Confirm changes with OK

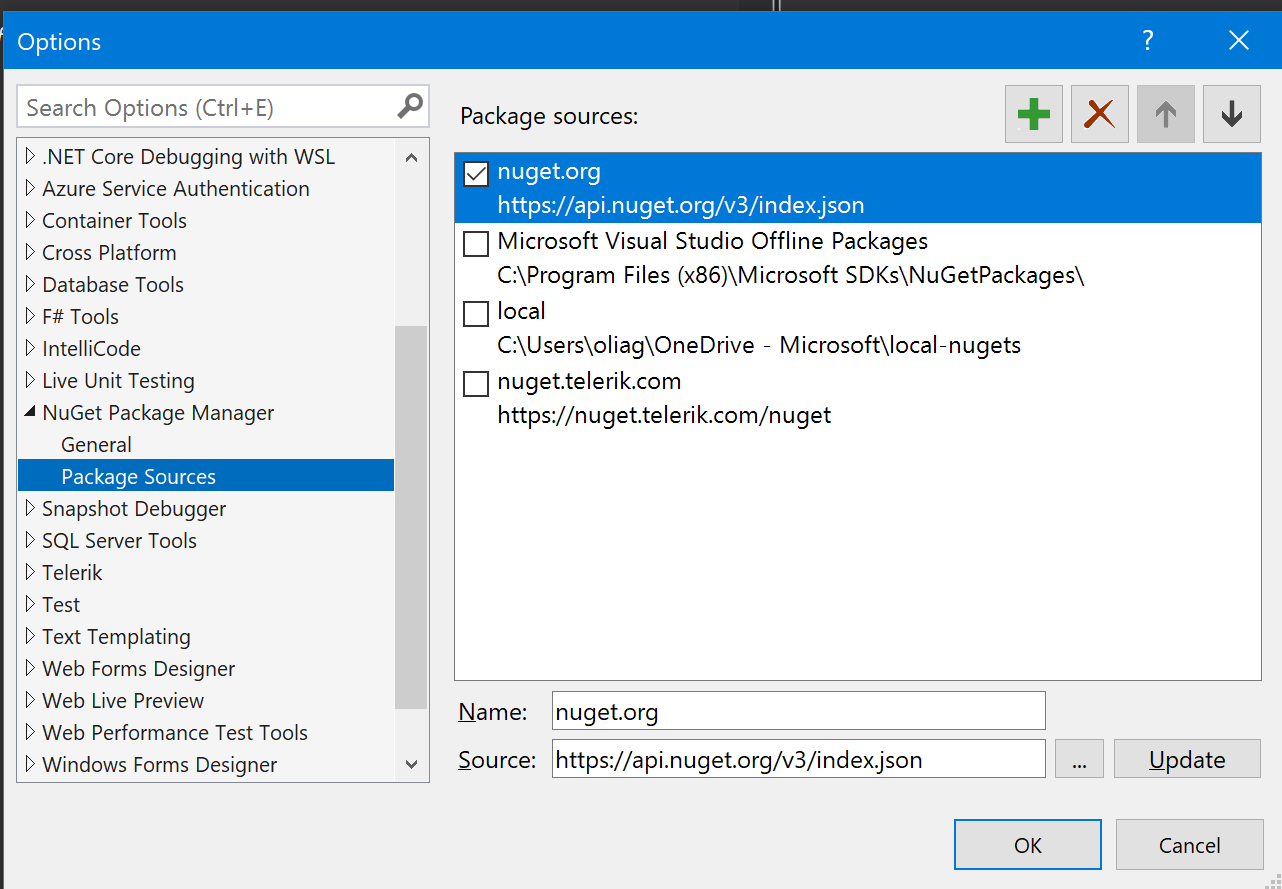pyautogui.click(x=1027, y=844)
